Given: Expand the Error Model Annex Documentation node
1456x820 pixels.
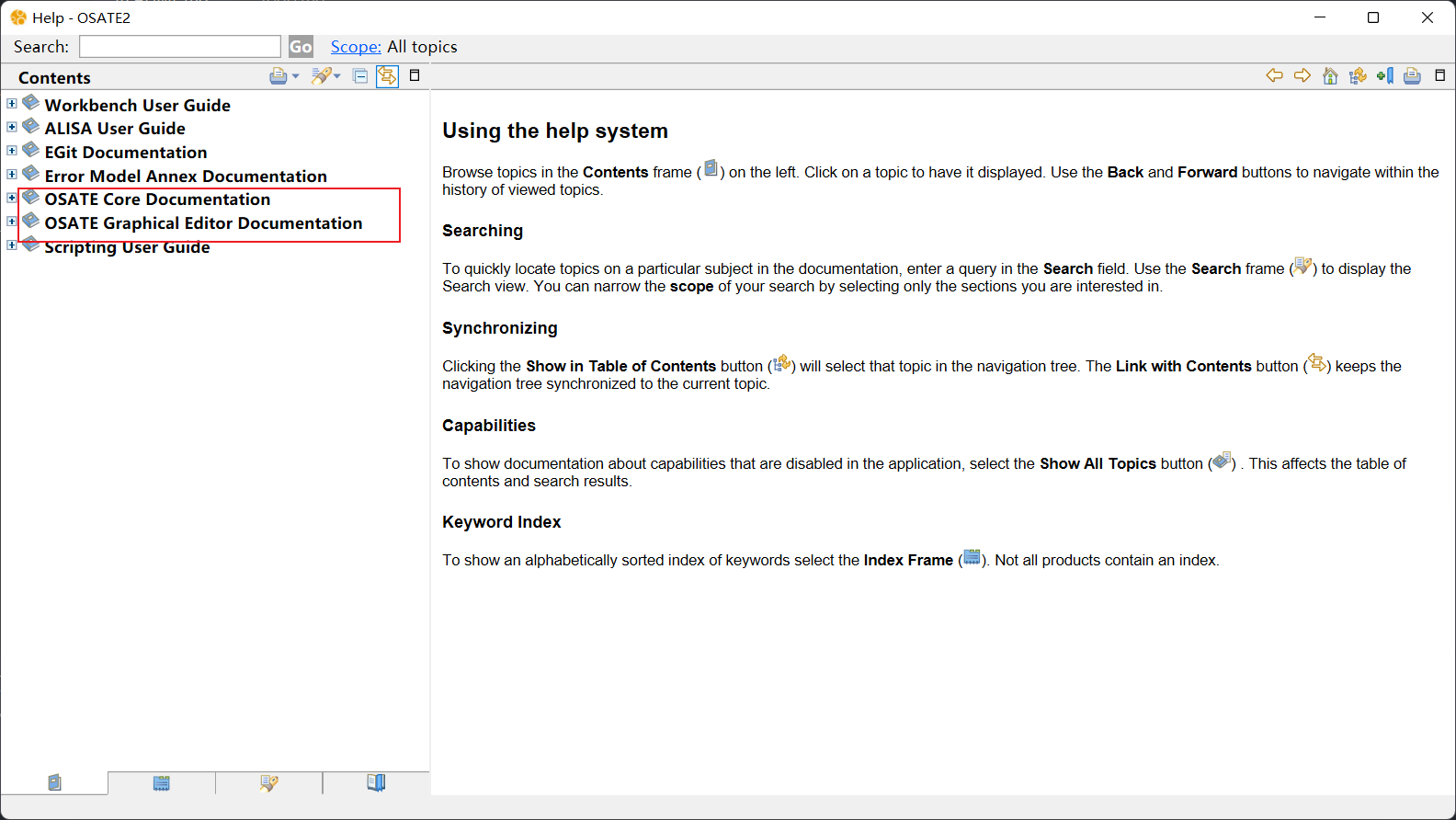Looking at the screenshot, I should click(12, 175).
